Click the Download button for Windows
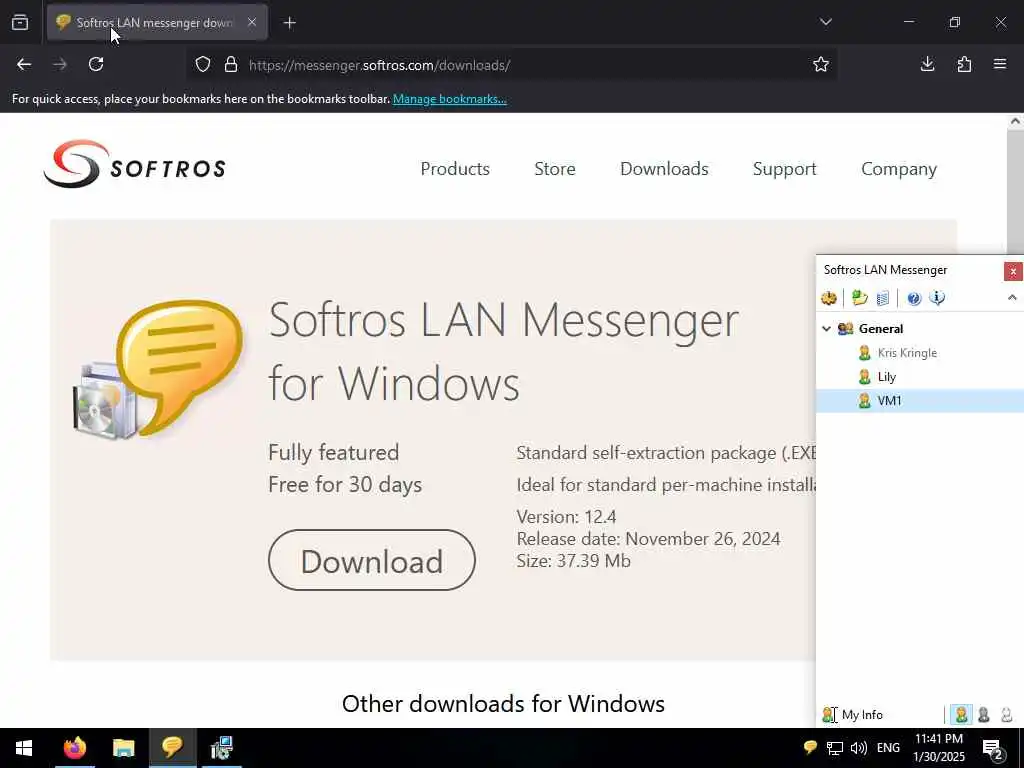This screenshot has height=768, width=1024. tap(372, 560)
